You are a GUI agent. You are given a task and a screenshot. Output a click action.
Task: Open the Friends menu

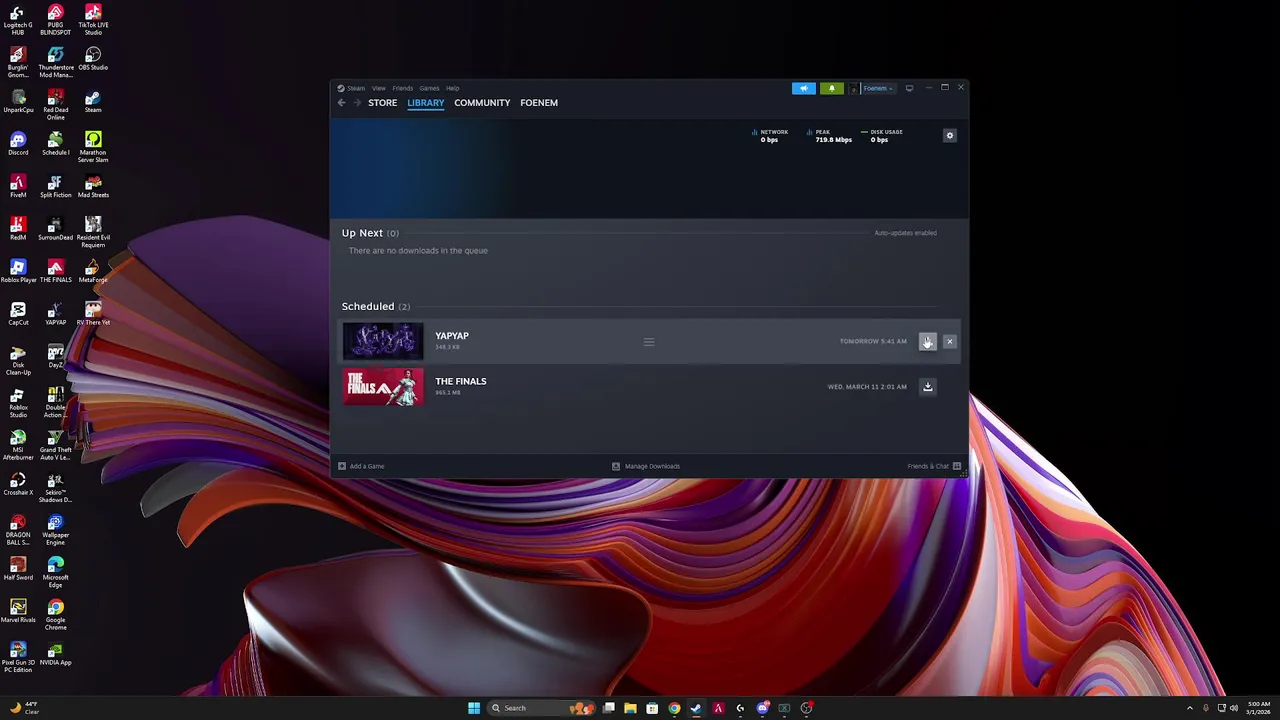point(403,88)
